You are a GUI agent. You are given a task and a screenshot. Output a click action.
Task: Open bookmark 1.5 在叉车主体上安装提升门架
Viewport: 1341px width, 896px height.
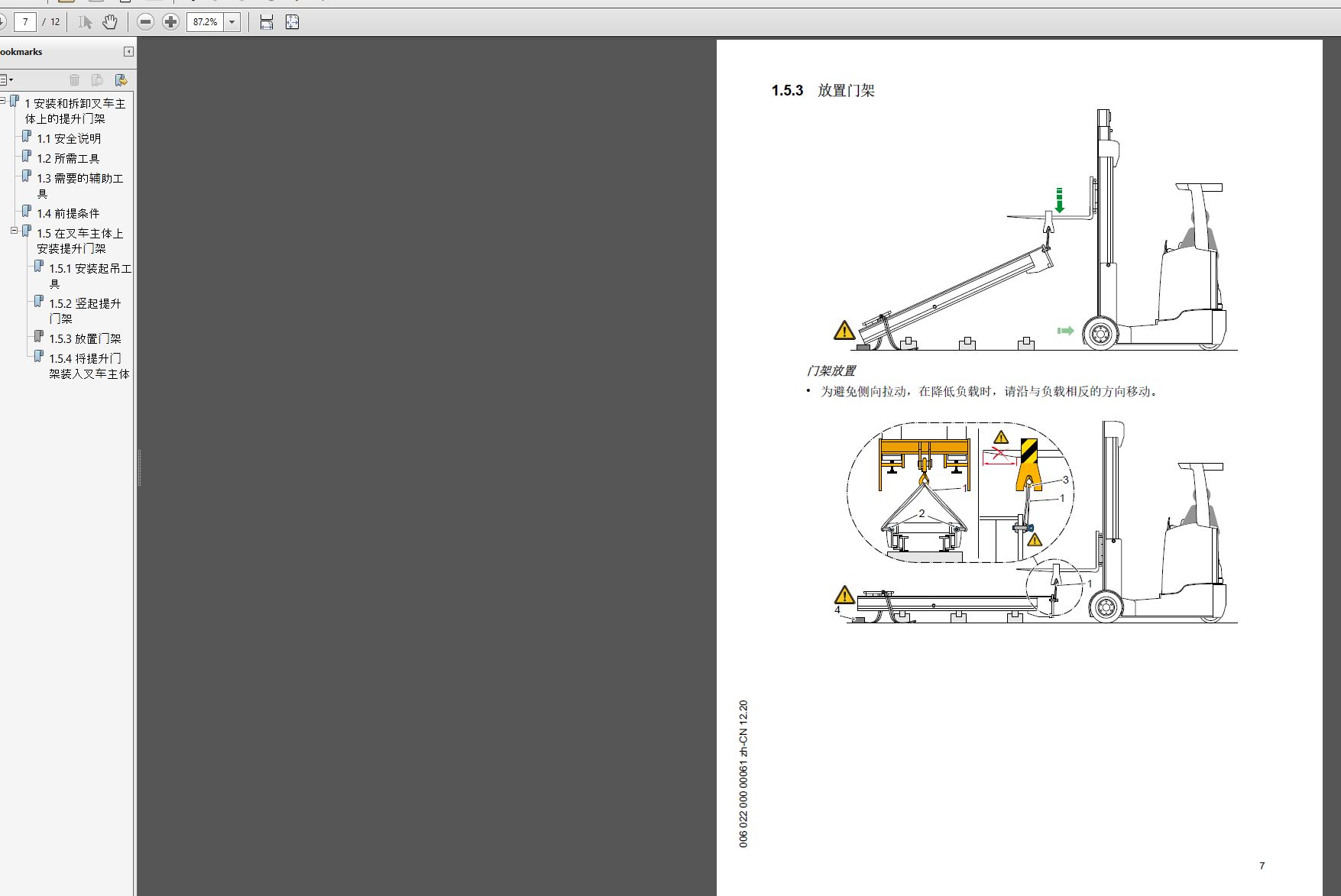click(80, 241)
